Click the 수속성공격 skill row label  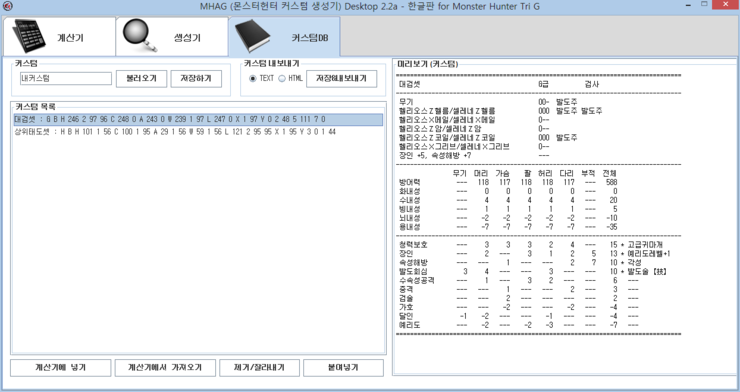(417, 280)
